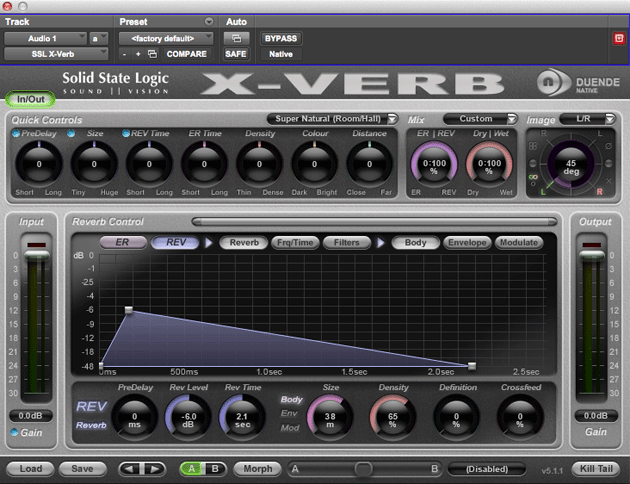Click the Output gain fader handle
The width and height of the screenshot is (630, 484).
592,255
